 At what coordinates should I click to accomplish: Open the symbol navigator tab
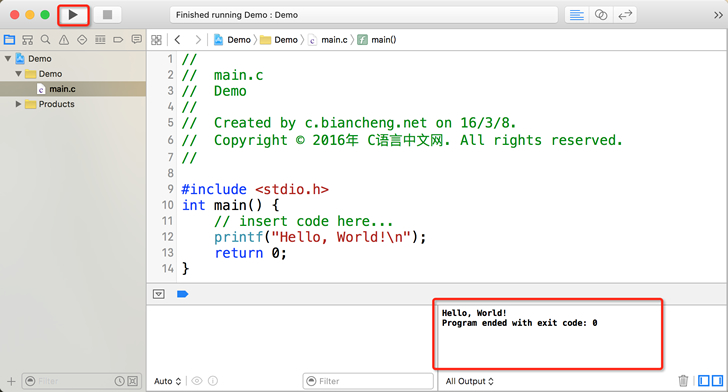click(27, 40)
